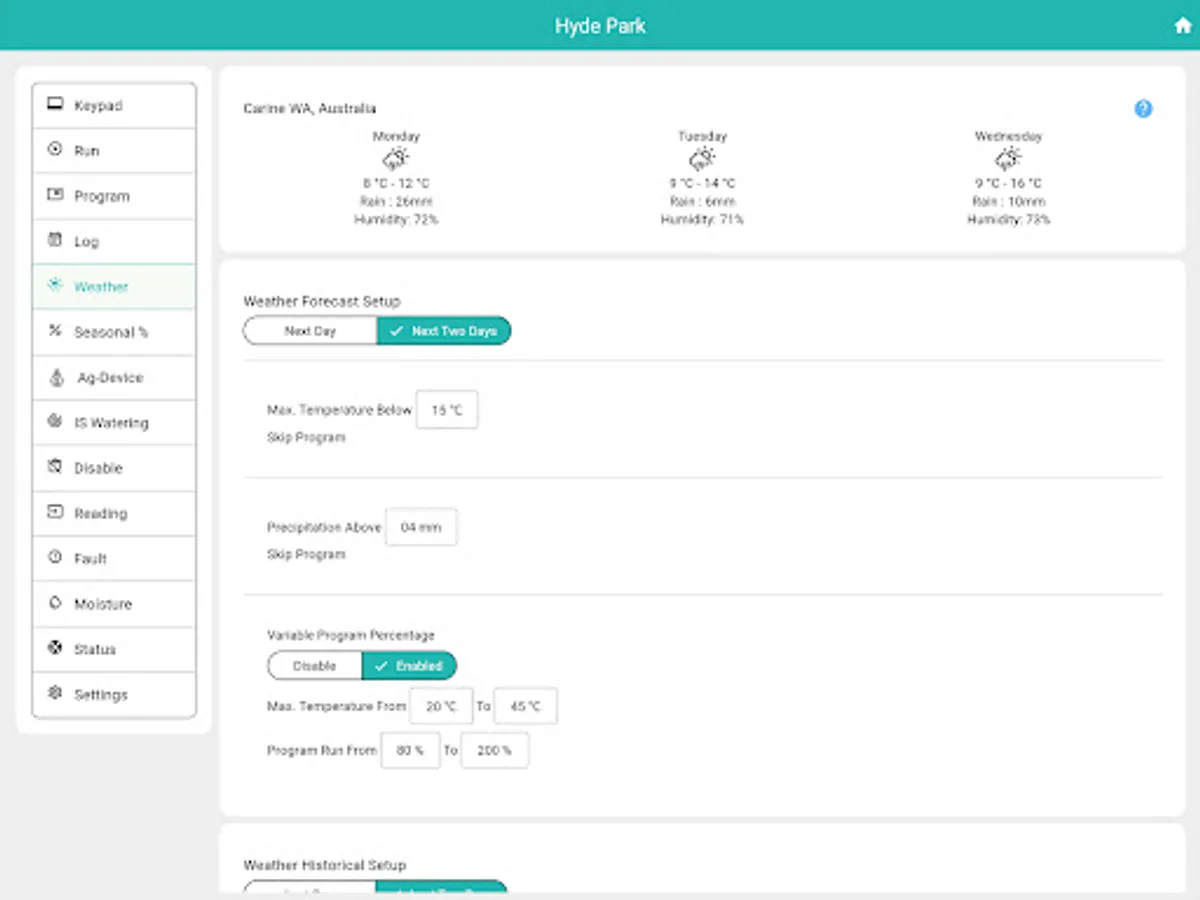
Task: Disable Variable Program Percentage
Action: click(x=315, y=665)
